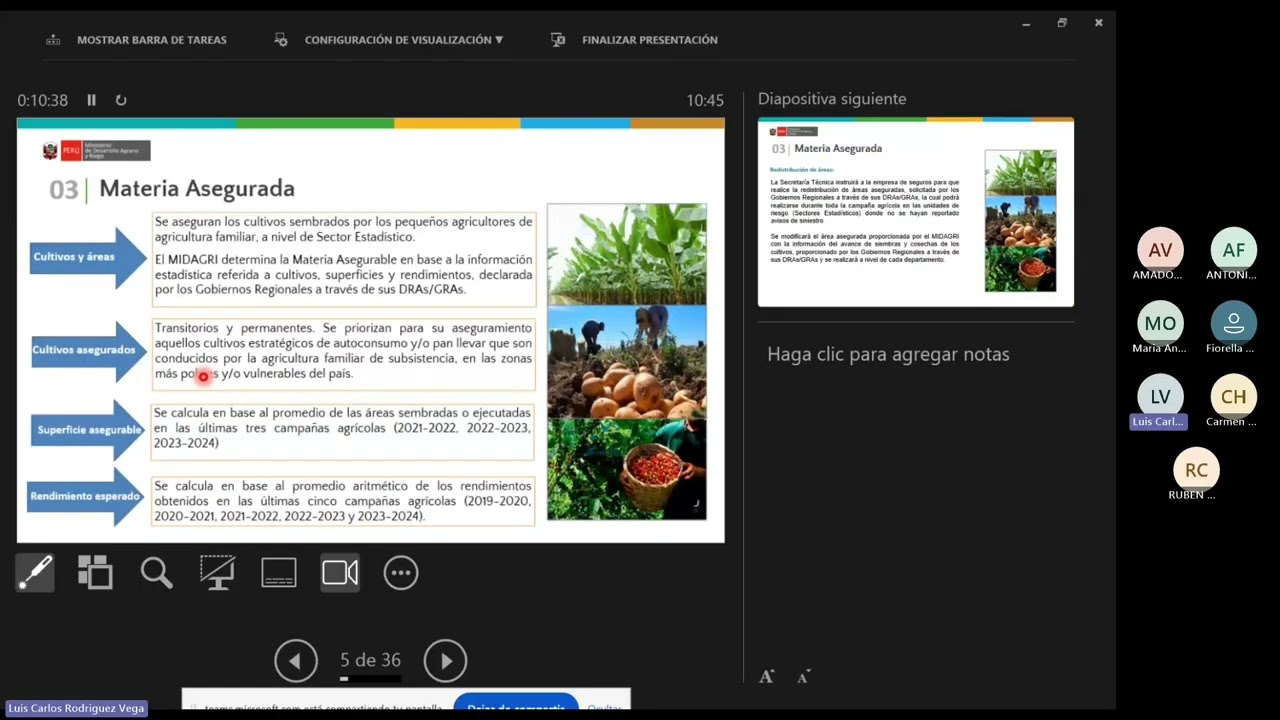
Task: Advance to the next slide arrow
Action: 445,661
